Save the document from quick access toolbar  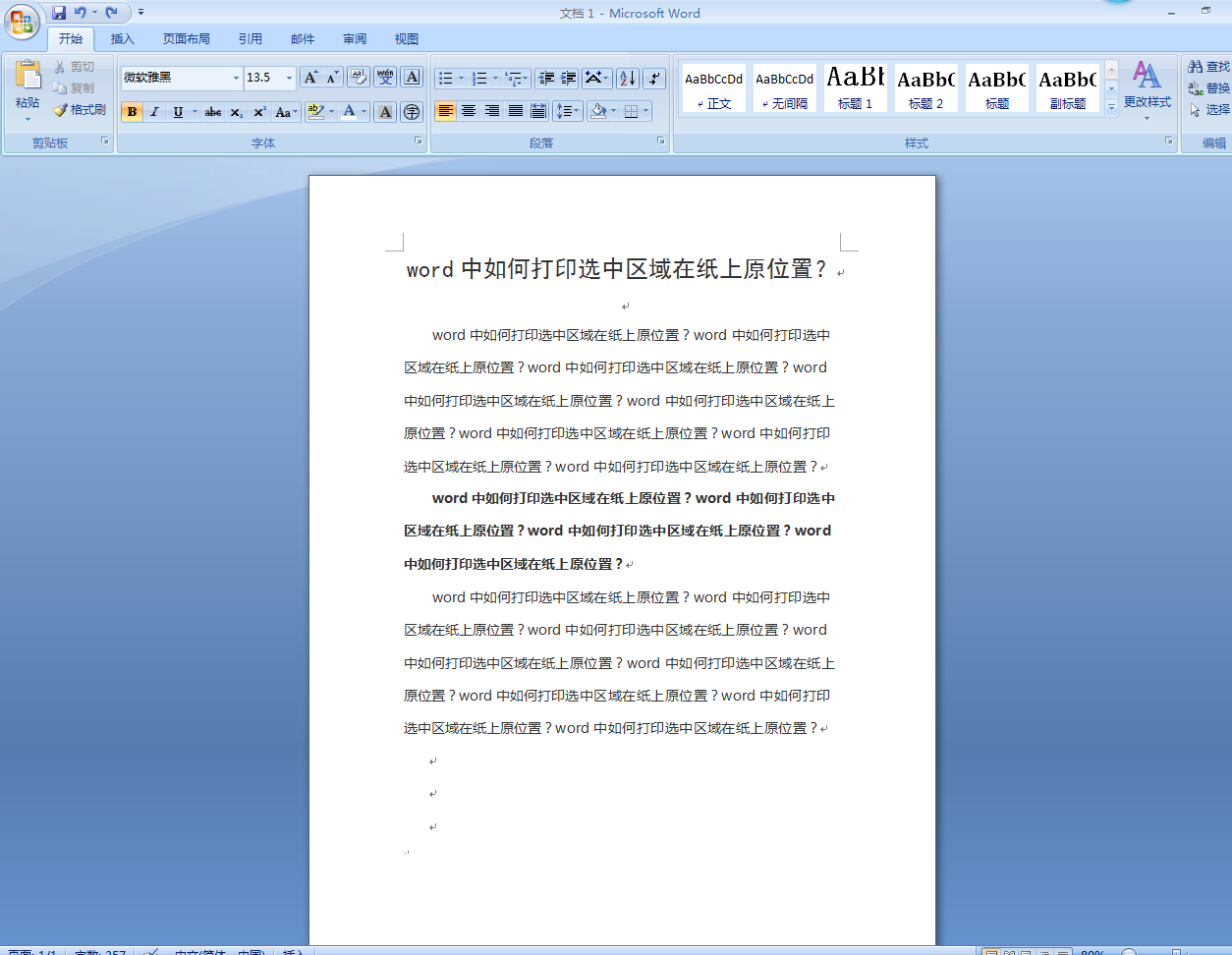coord(59,13)
